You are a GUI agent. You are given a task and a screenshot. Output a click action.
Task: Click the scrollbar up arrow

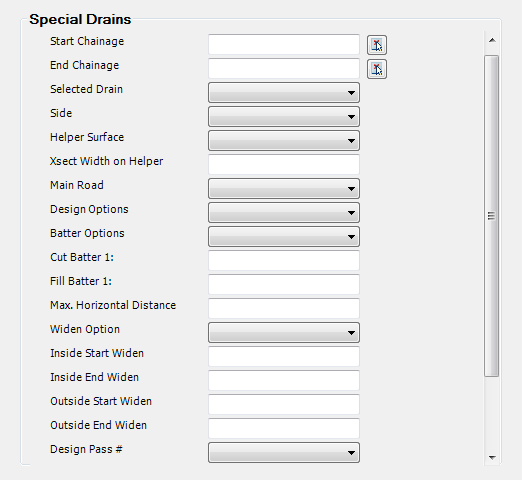[492, 41]
